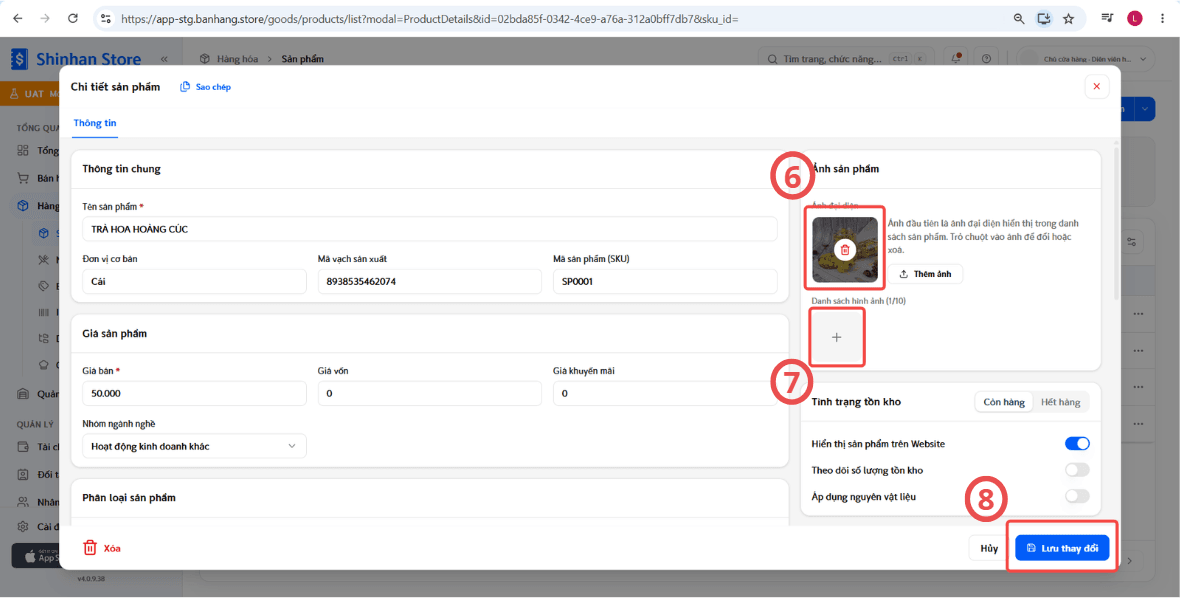Open the browser profile avatar L
1180x598 pixels.
pyautogui.click(x=1135, y=19)
